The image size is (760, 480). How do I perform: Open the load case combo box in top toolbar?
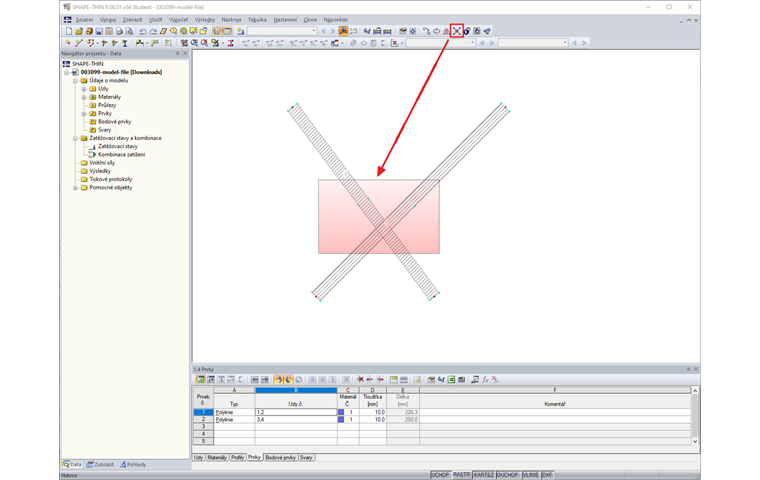[282, 31]
